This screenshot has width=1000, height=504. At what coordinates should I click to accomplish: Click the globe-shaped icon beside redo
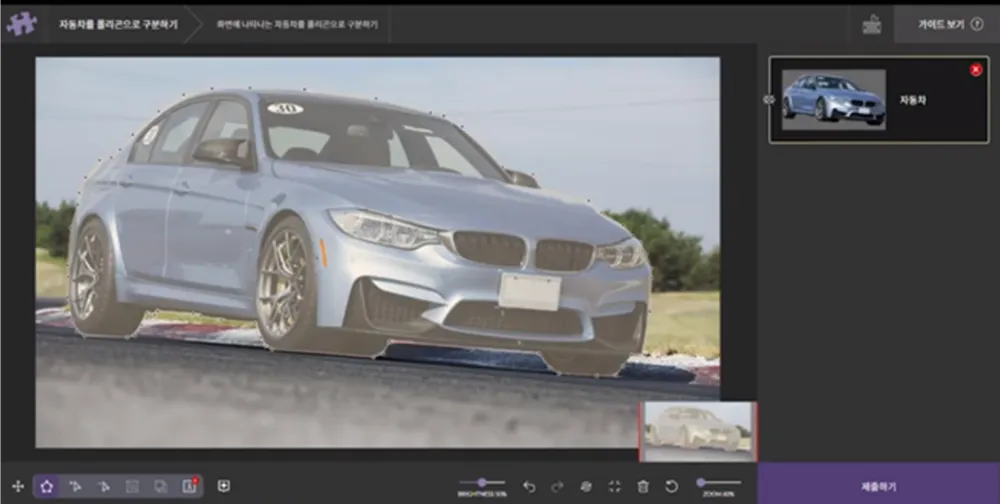pyautogui.click(x=586, y=486)
